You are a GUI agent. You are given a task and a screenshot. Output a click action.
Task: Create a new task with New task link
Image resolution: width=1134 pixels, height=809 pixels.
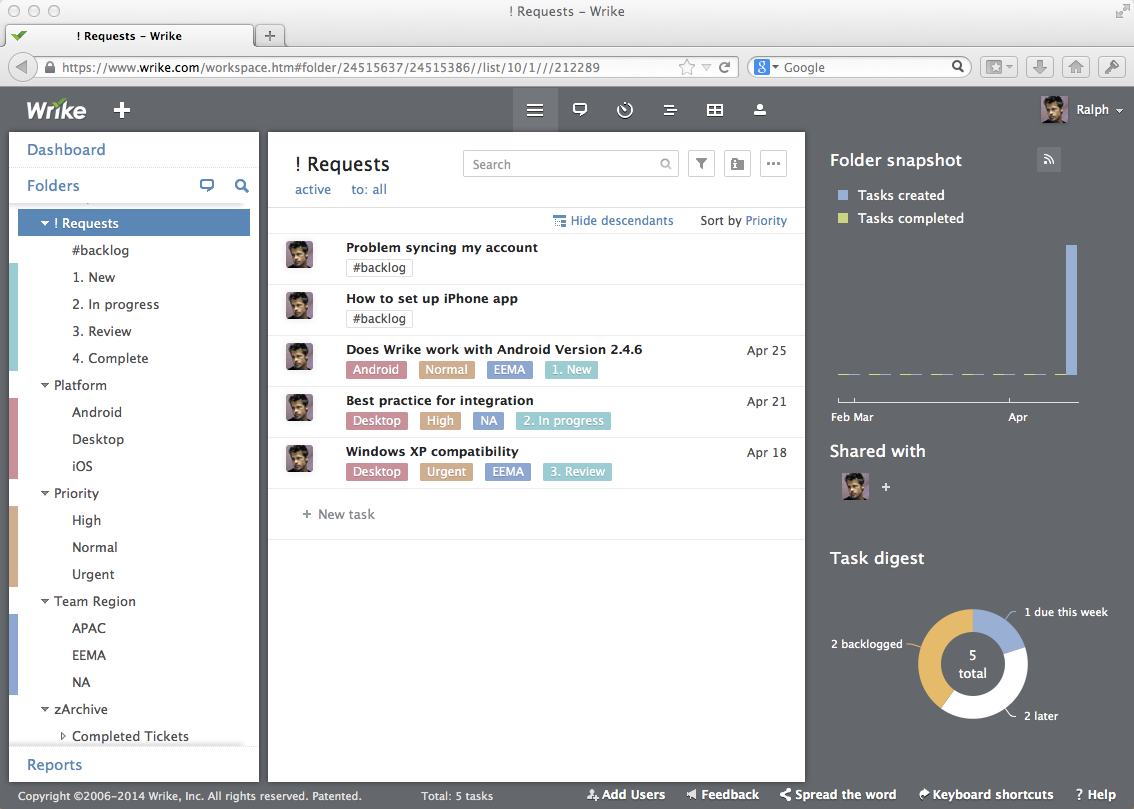pyautogui.click(x=339, y=513)
